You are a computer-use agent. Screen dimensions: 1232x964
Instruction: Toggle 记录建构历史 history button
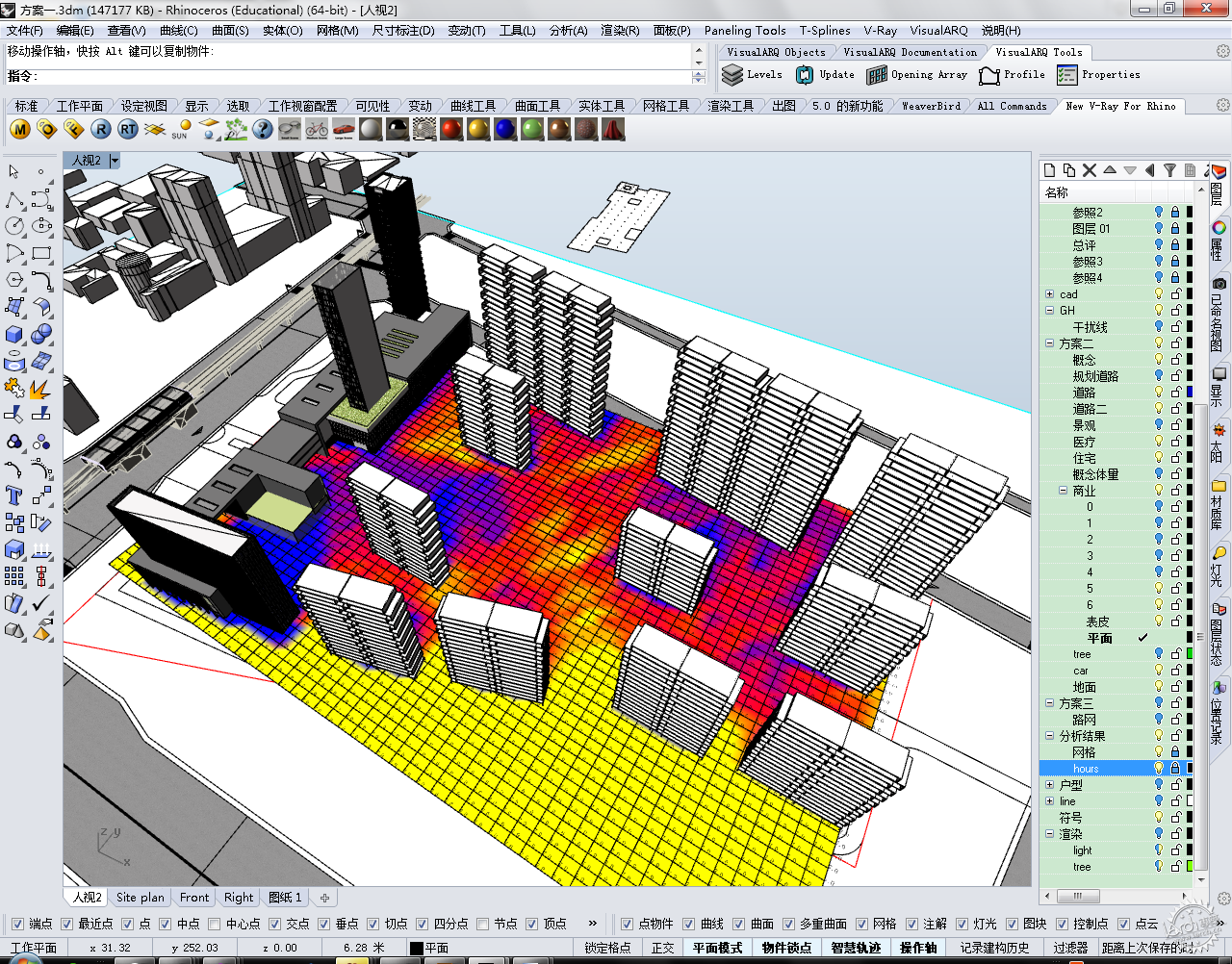(x=994, y=948)
